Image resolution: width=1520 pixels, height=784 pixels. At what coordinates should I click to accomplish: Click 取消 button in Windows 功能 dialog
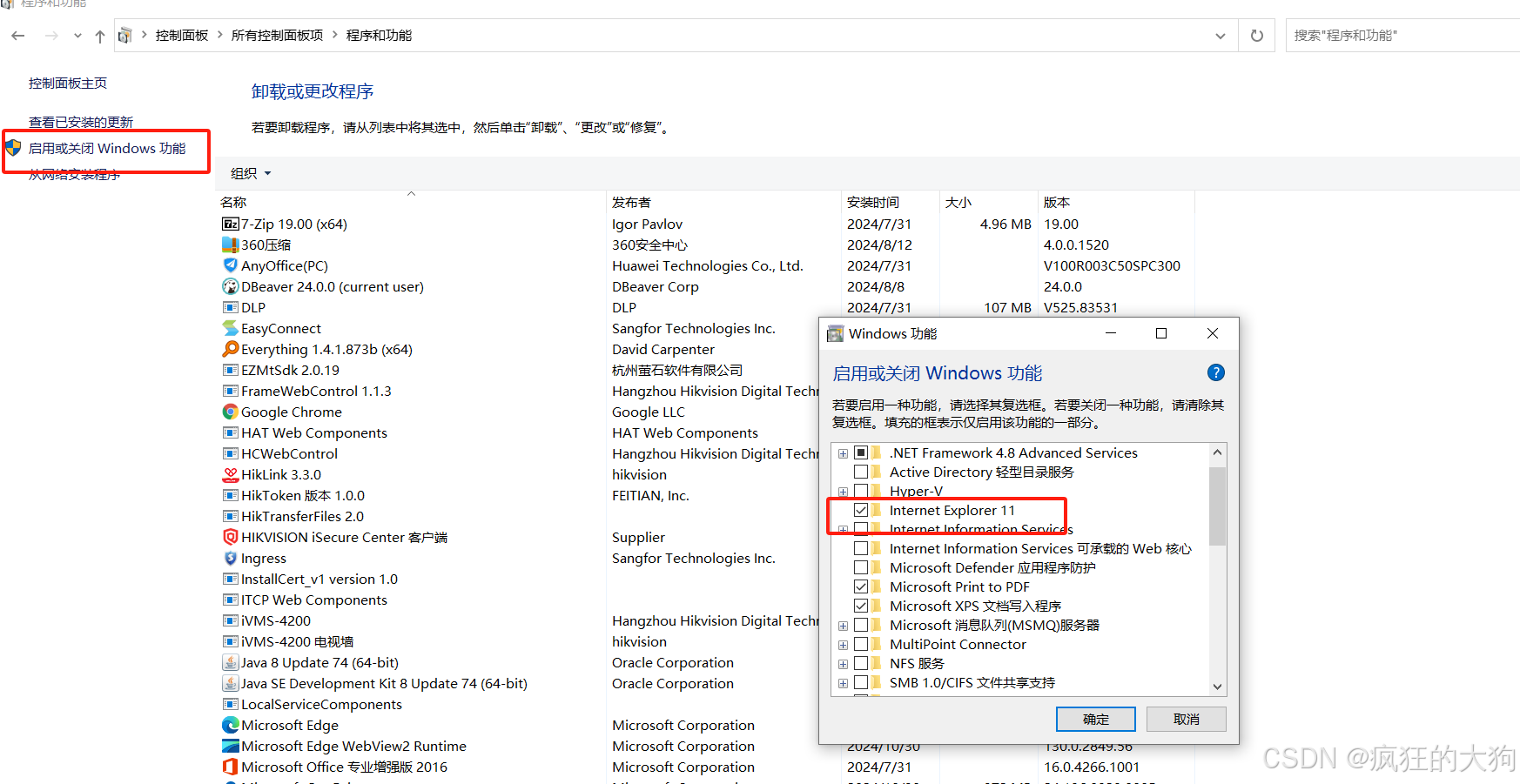[1187, 719]
